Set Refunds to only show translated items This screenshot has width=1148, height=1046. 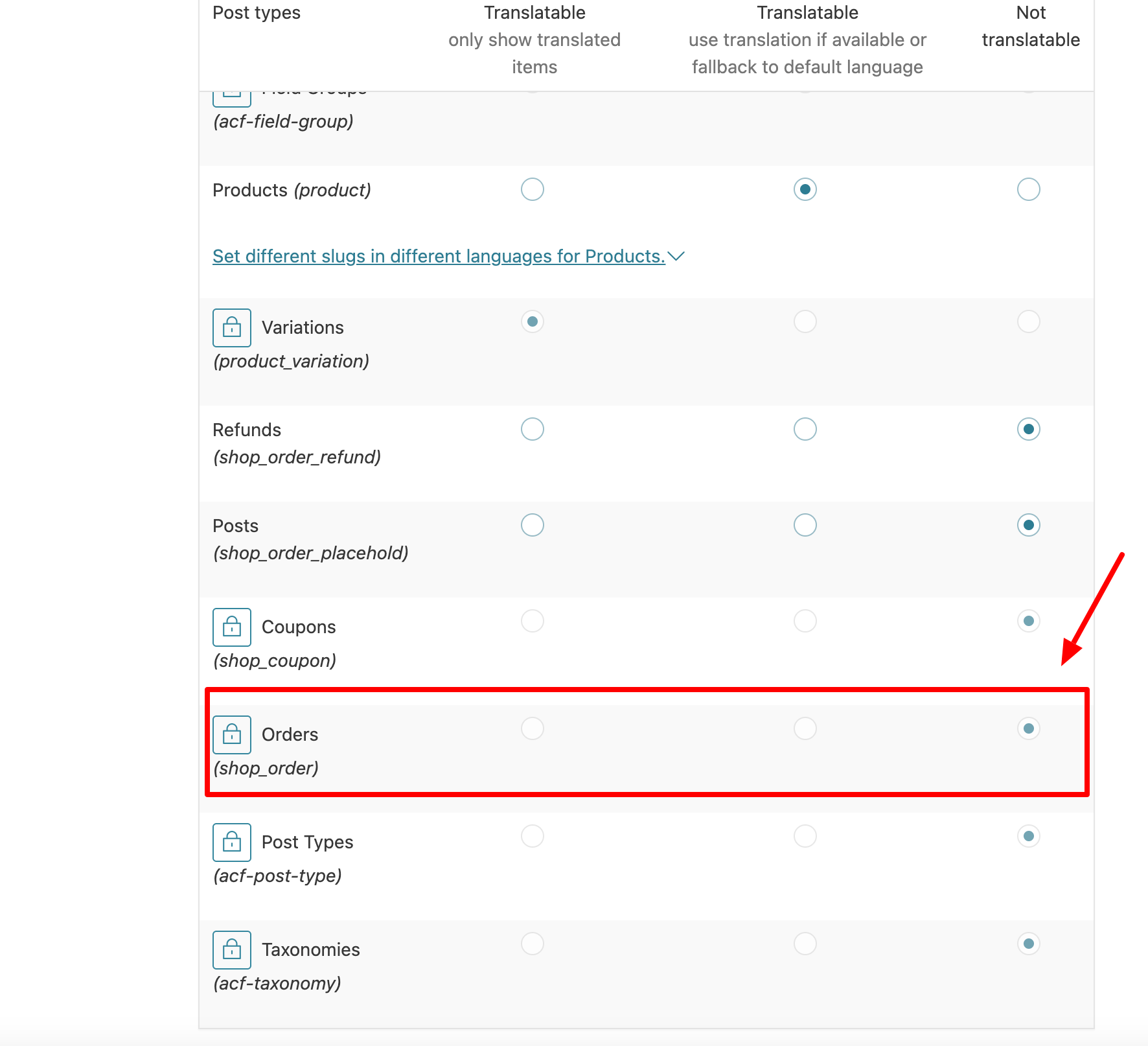pyautogui.click(x=533, y=429)
